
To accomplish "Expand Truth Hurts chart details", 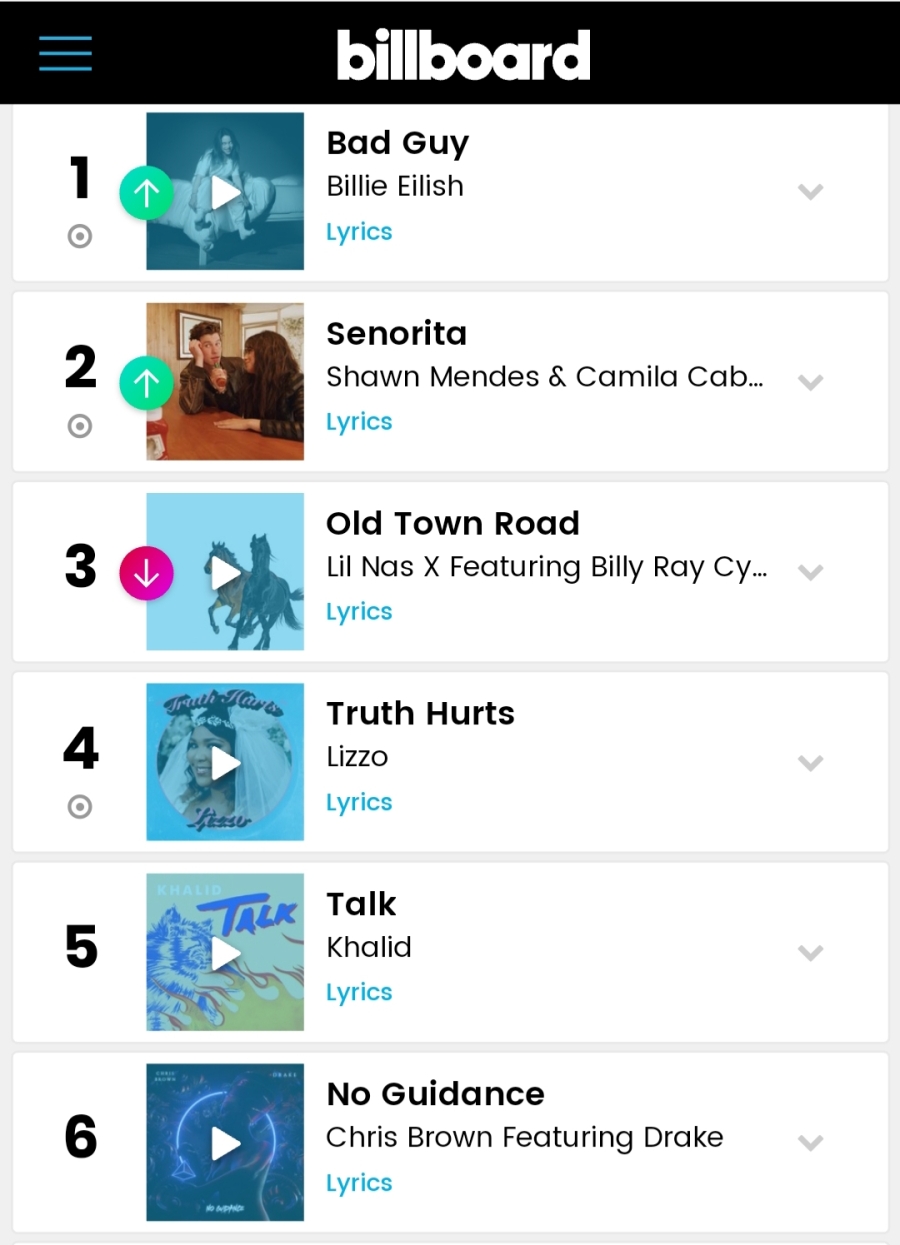I will pos(810,763).
